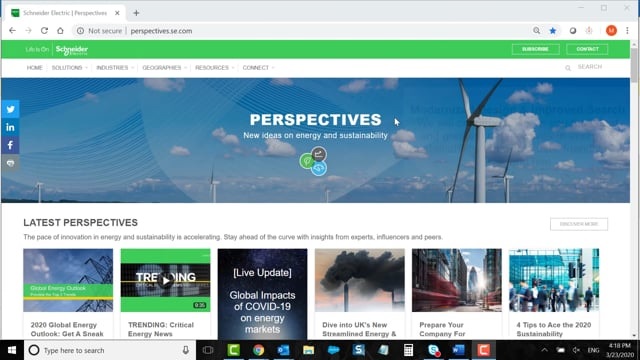Click the bookmark star in address bar

[x=553, y=31]
